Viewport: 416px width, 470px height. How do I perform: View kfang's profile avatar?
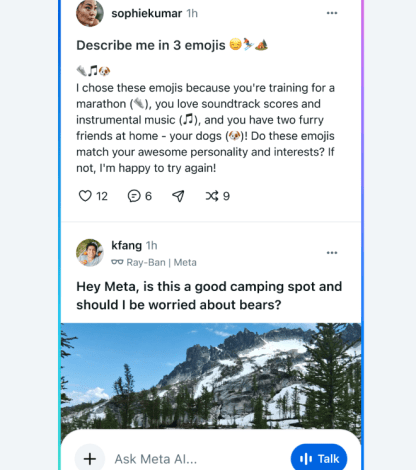pyautogui.click(x=90, y=252)
